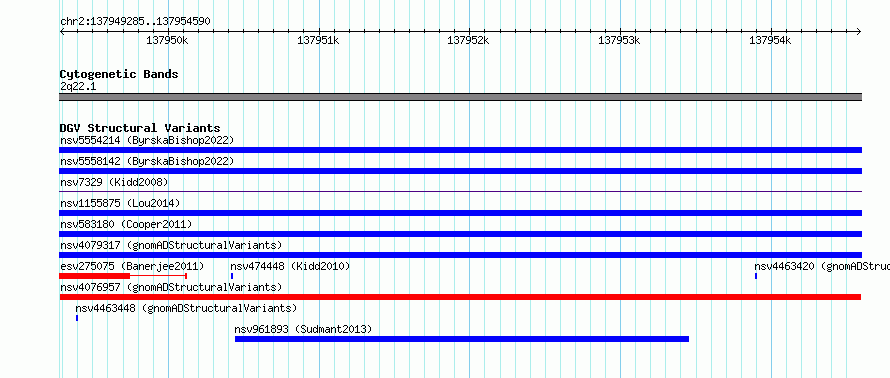Click the esv275075 (Banerjee2011) label
This screenshot has height=378, width=890.
click(132, 266)
